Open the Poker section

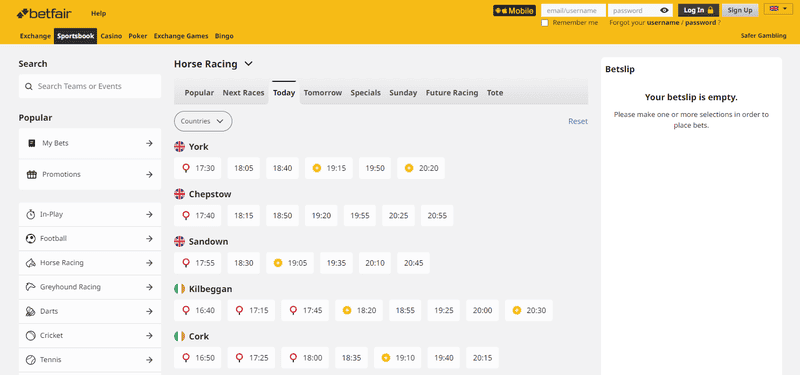(x=138, y=36)
